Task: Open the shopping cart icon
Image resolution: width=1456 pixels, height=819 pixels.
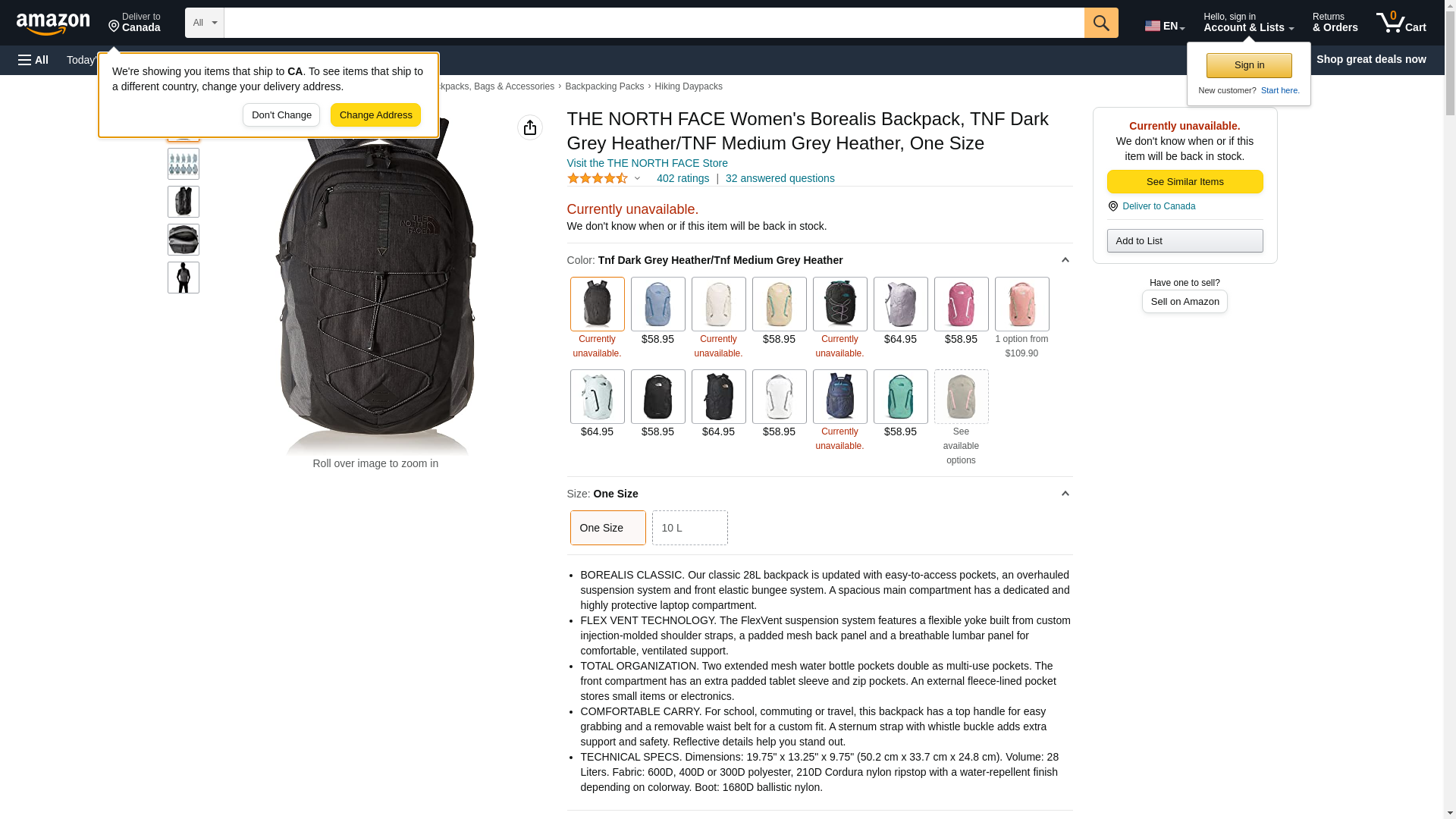Action: (x=1401, y=23)
